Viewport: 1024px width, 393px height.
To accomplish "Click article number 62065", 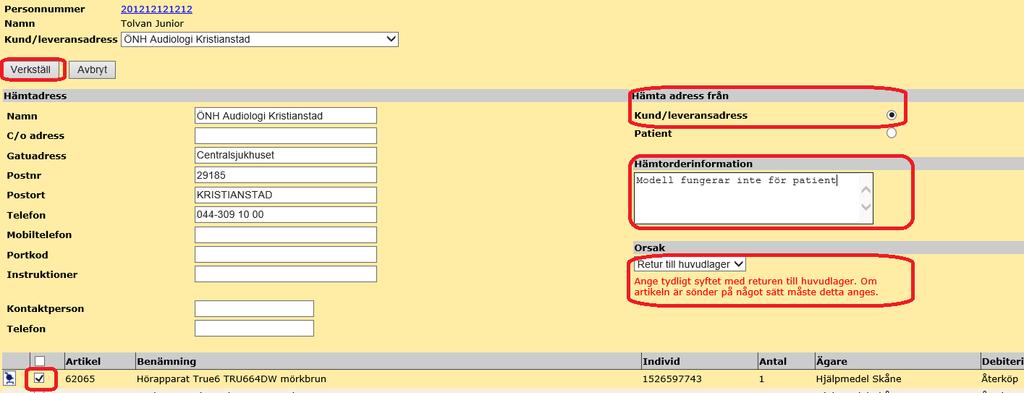I will tap(79, 379).
